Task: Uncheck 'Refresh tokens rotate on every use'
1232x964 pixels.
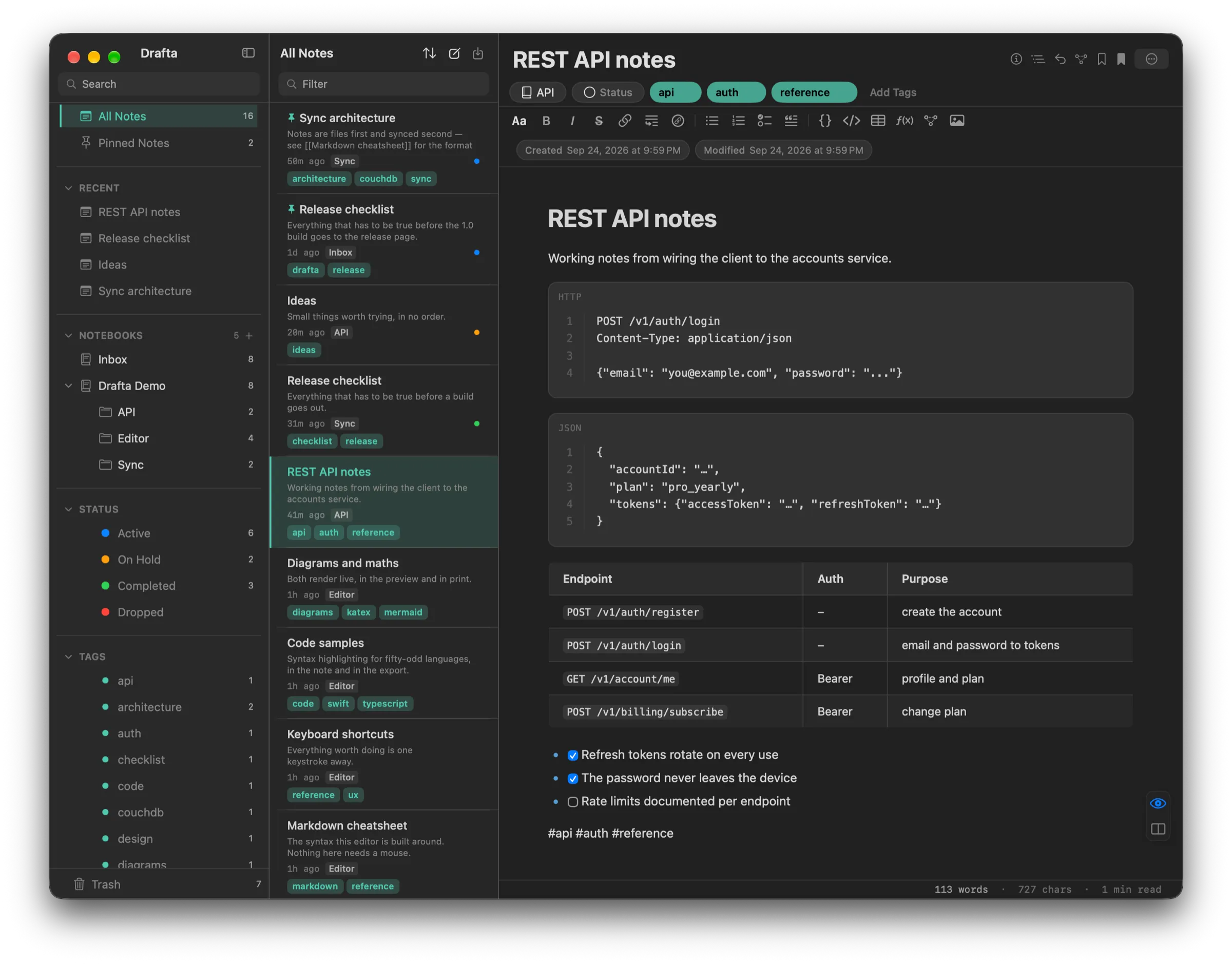Action: click(x=572, y=755)
